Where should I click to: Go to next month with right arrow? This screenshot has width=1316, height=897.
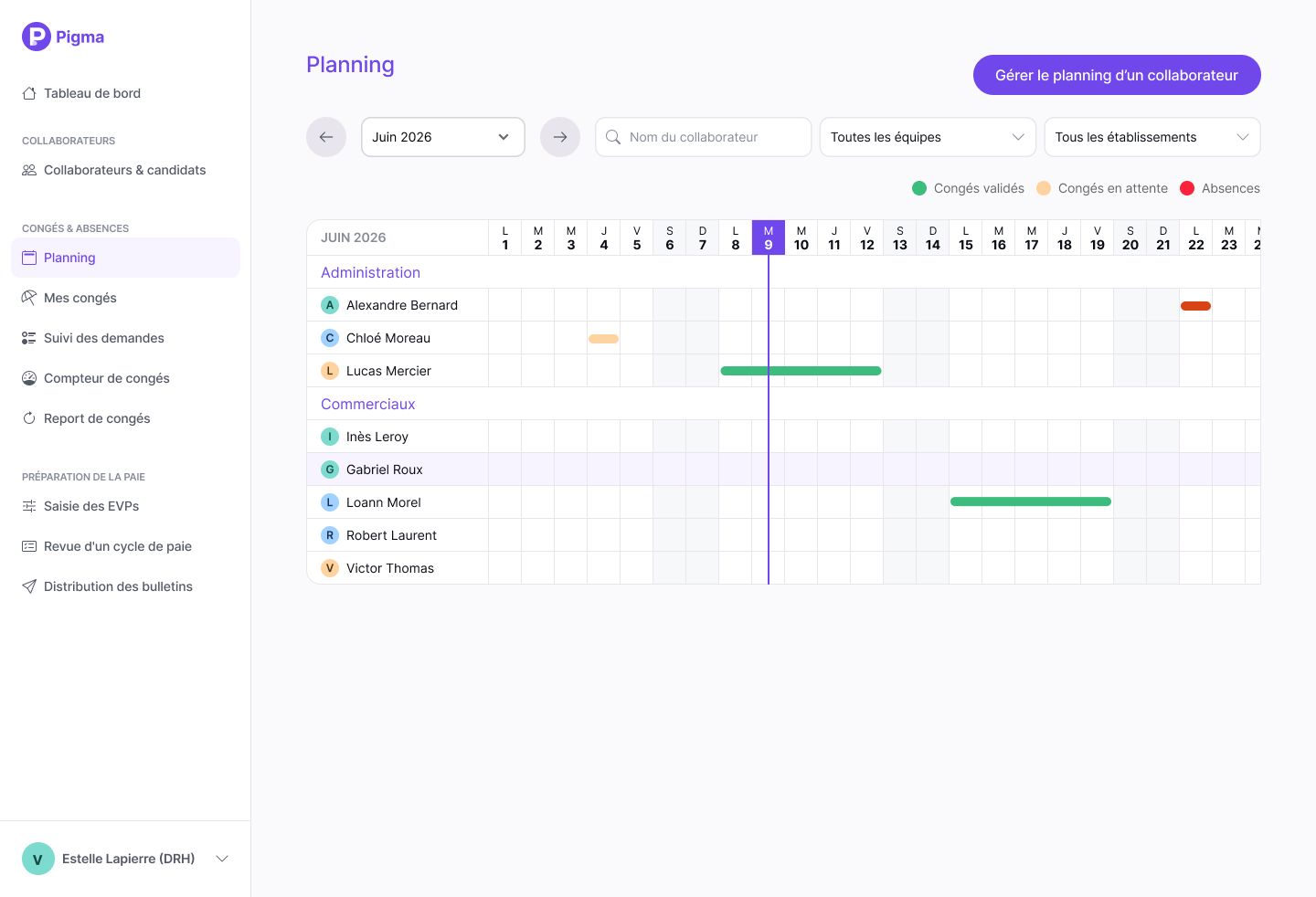click(560, 137)
